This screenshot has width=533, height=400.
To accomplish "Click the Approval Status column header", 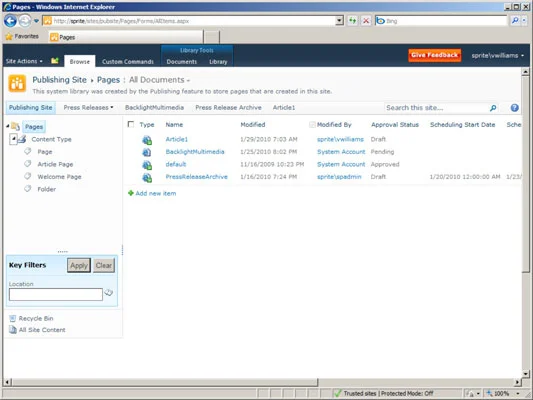I will (x=395, y=125).
